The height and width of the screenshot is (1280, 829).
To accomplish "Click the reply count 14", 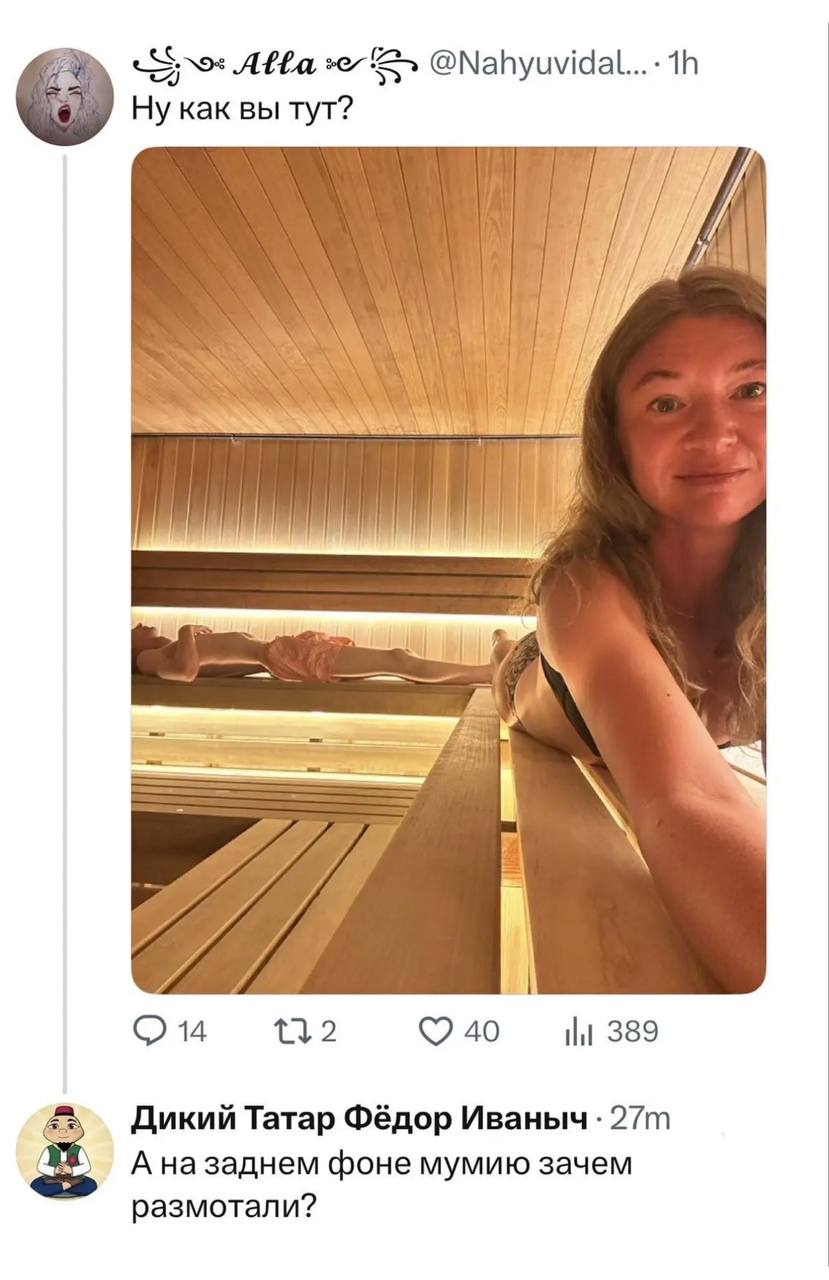I will [x=192, y=1032].
